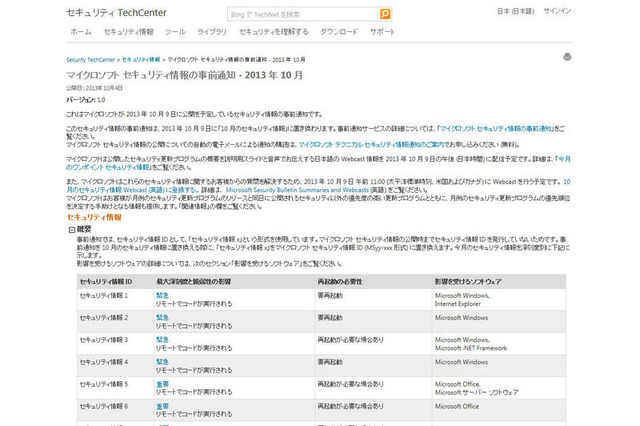Open the ダウンロード menu item
This screenshot has height=426, width=640.
pos(339,32)
